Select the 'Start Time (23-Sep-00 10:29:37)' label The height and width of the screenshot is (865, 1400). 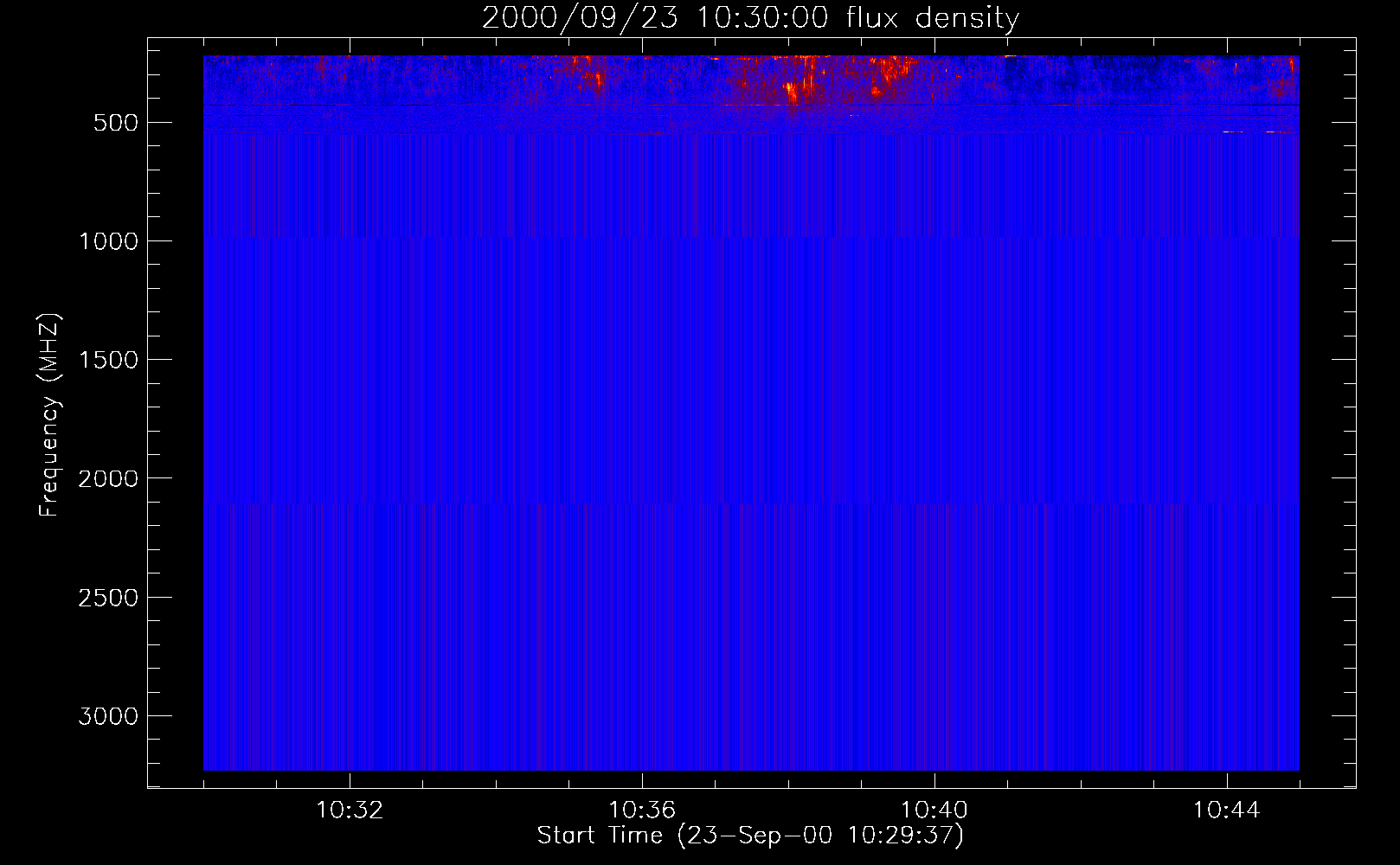click(x=750, y=836)
